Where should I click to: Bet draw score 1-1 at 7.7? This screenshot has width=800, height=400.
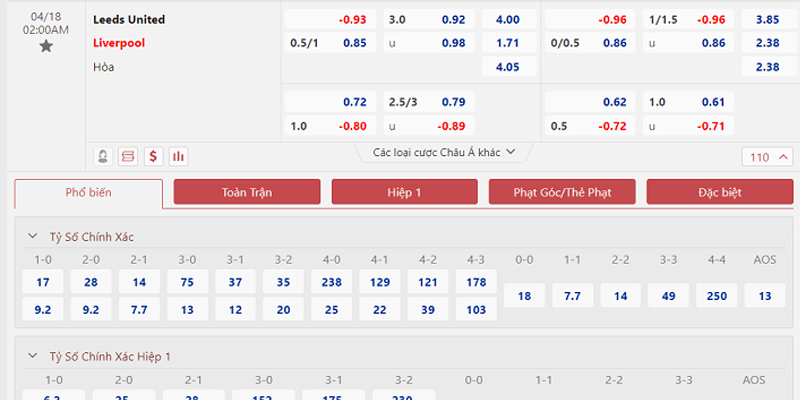[x=572, y=295]
